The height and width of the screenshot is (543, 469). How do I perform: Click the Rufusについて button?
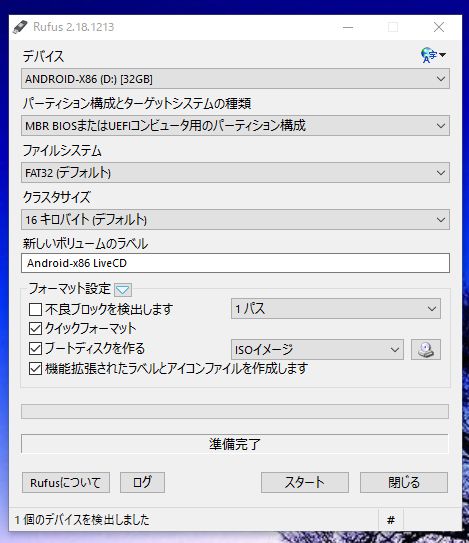(x=66, y=482)
